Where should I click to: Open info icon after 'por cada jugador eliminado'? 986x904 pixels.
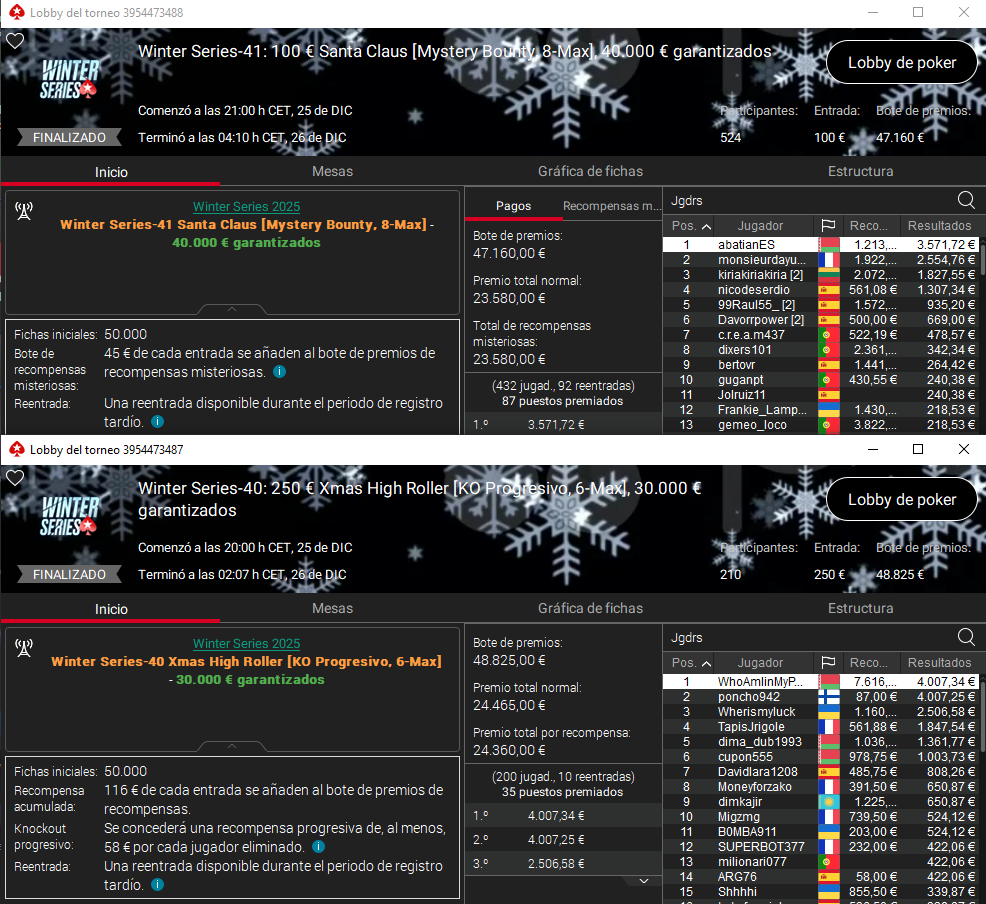coord(319,847)
